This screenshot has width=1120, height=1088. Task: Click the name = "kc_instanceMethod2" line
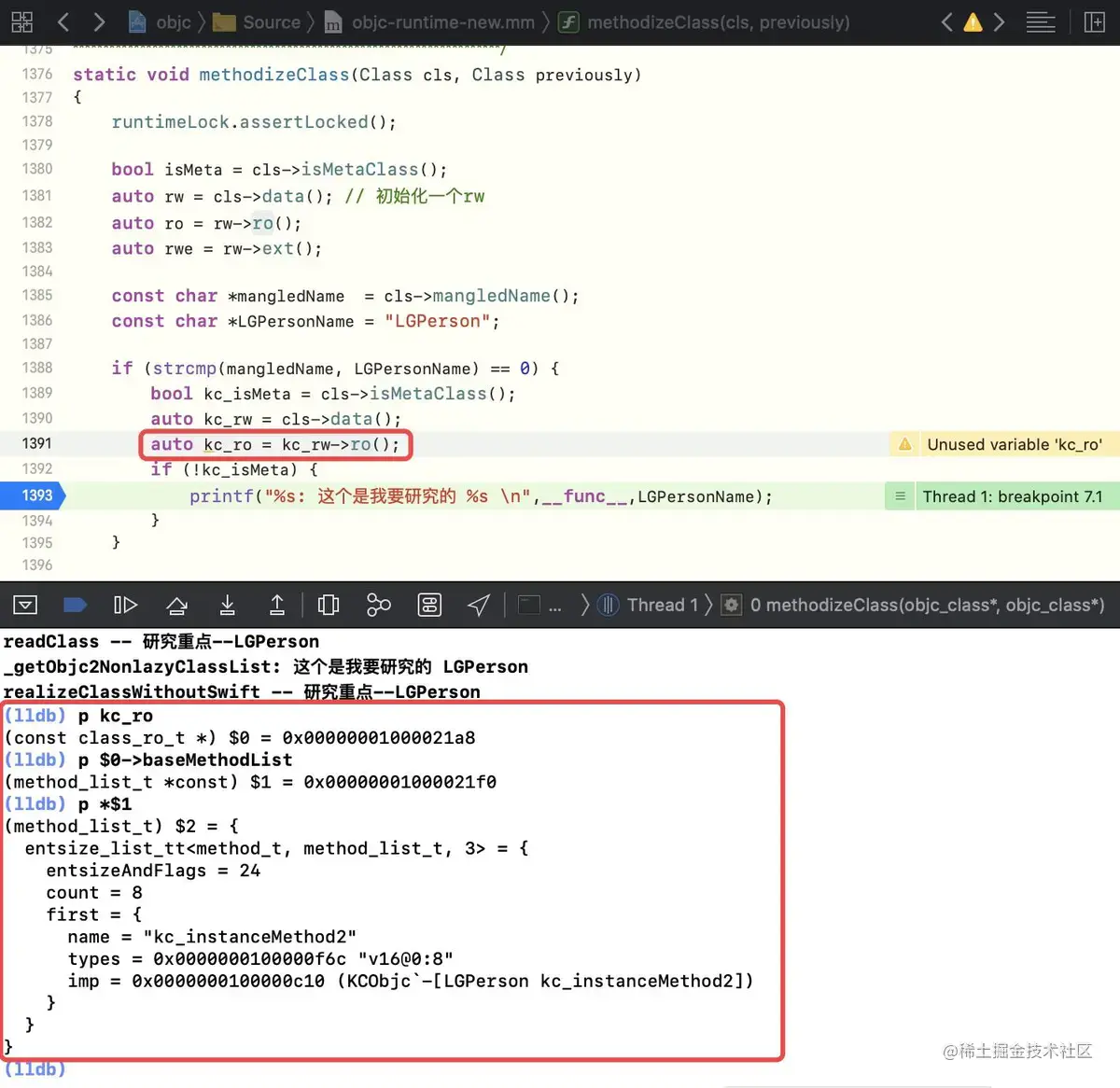212,937
